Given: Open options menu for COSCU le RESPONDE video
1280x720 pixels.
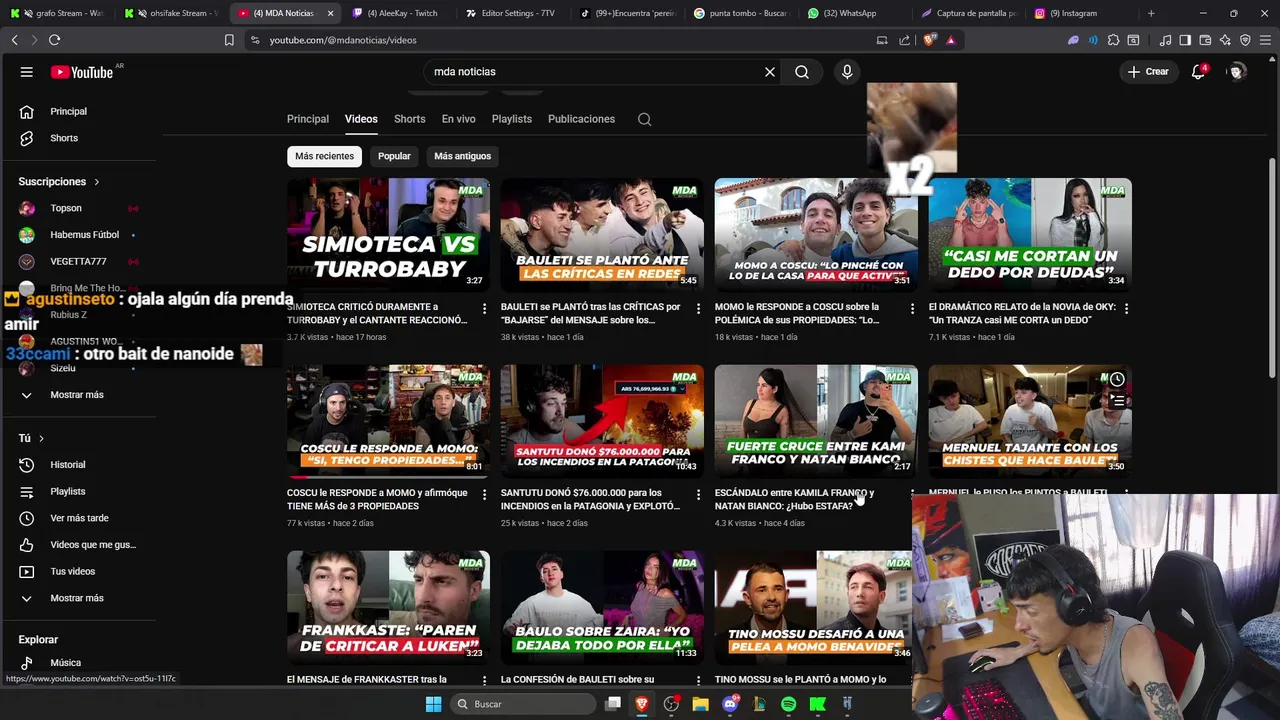Looking at the screenshot, I should (484, 495).
